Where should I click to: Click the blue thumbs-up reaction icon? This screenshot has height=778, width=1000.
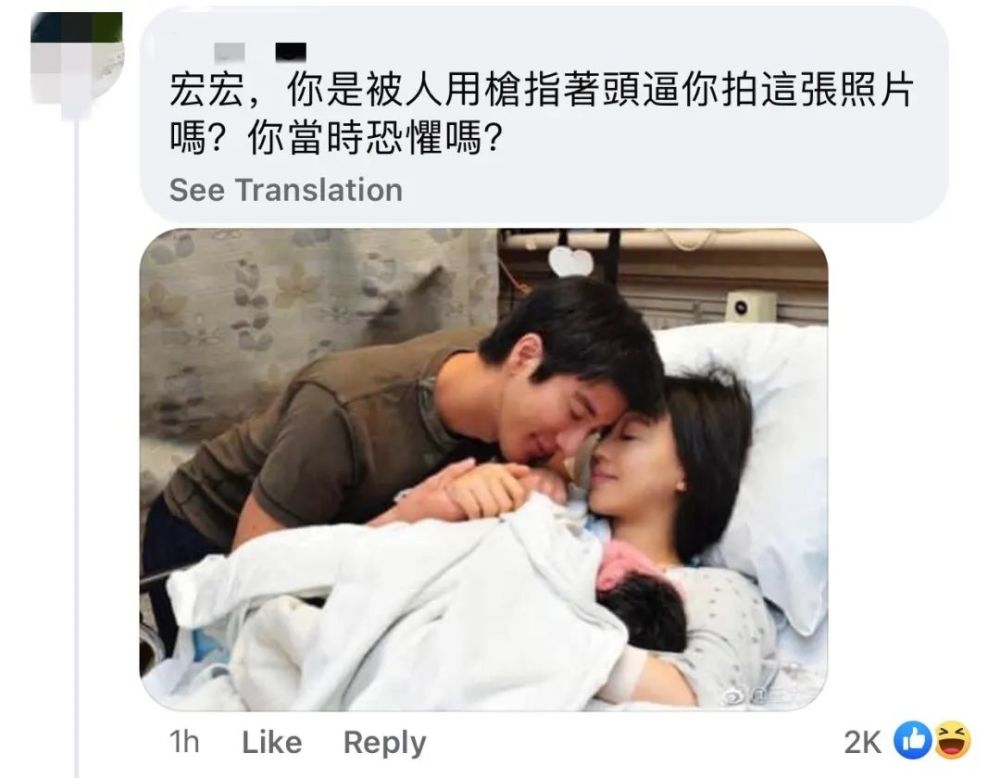click(x=913, y=740)
